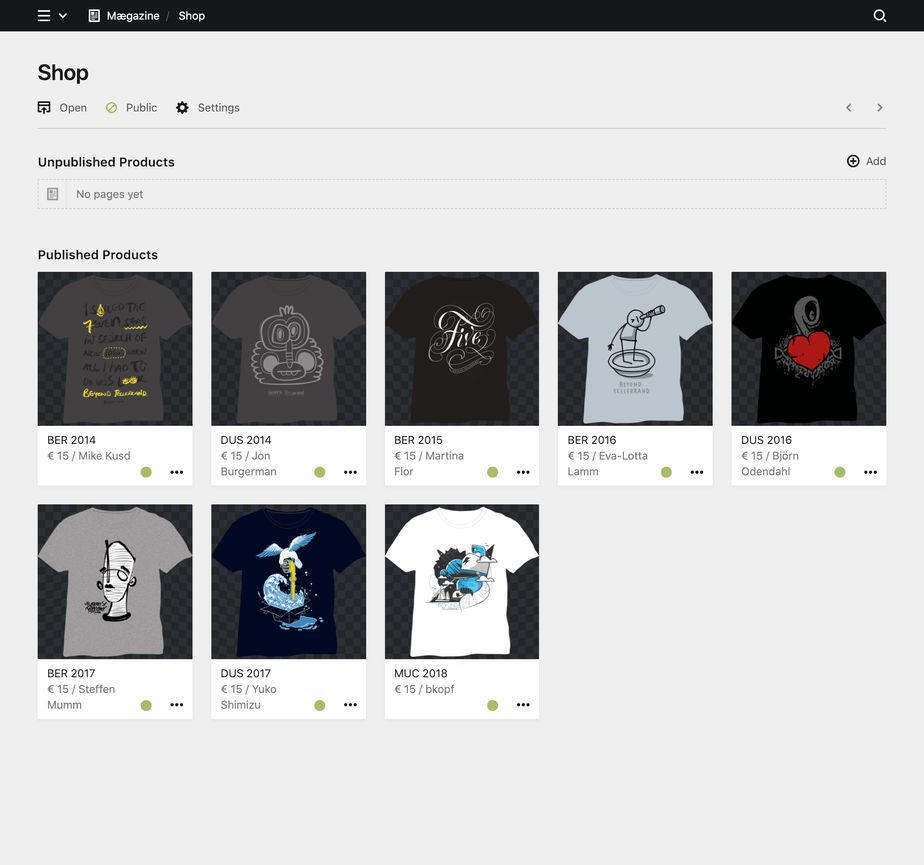The image size is (924, 865).
Task: Click the Public status button
Action: [132, 108]
